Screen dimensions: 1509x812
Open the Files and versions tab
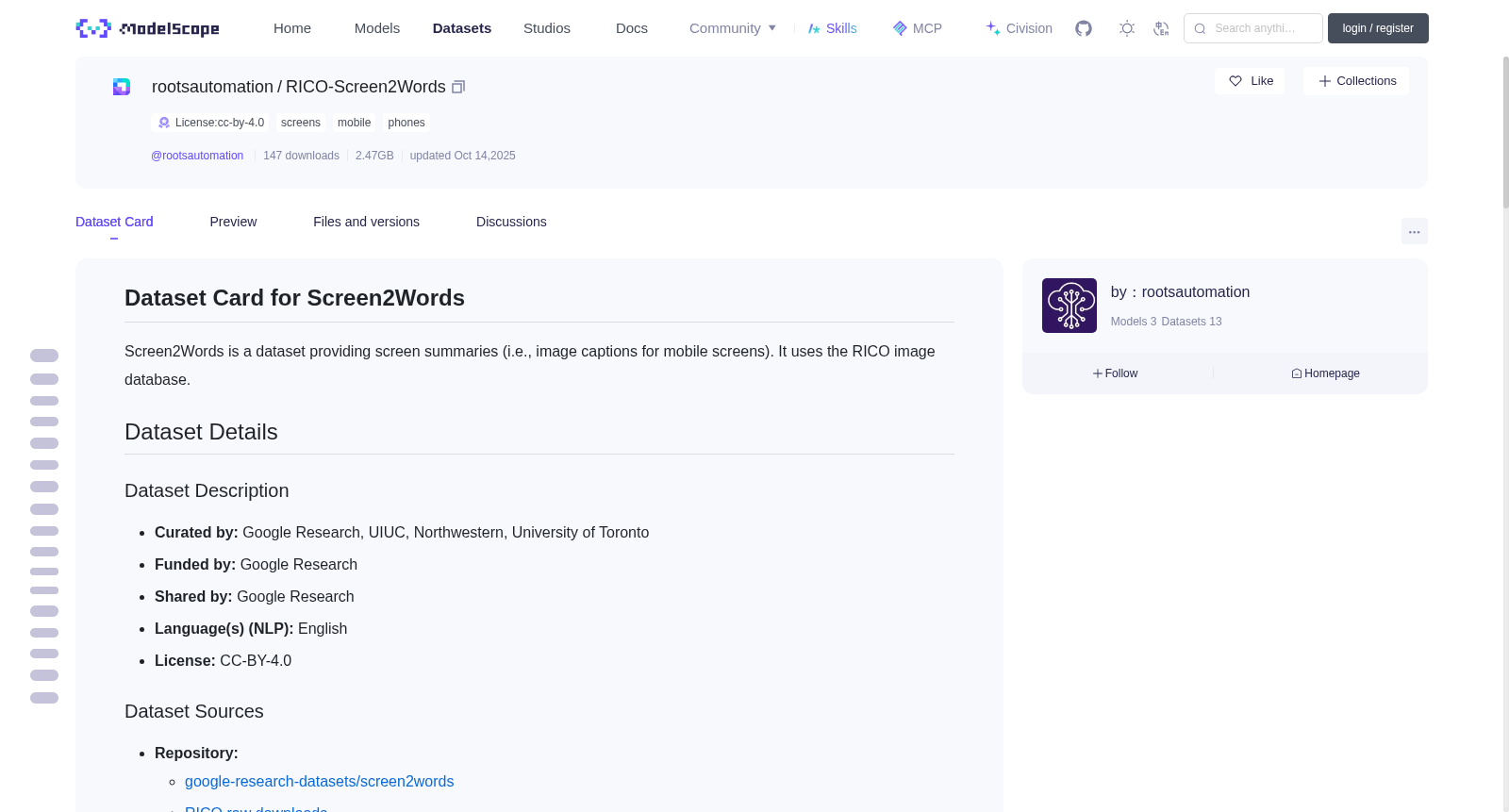coord(366,222)
